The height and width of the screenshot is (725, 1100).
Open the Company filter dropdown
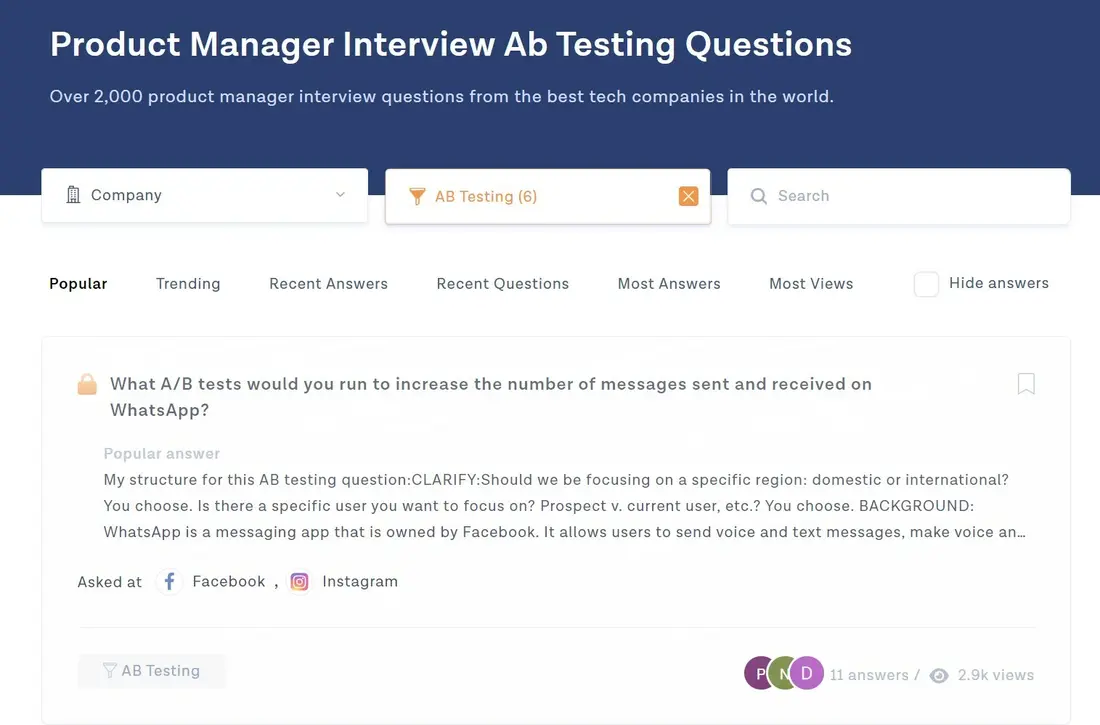pos(204,195)
